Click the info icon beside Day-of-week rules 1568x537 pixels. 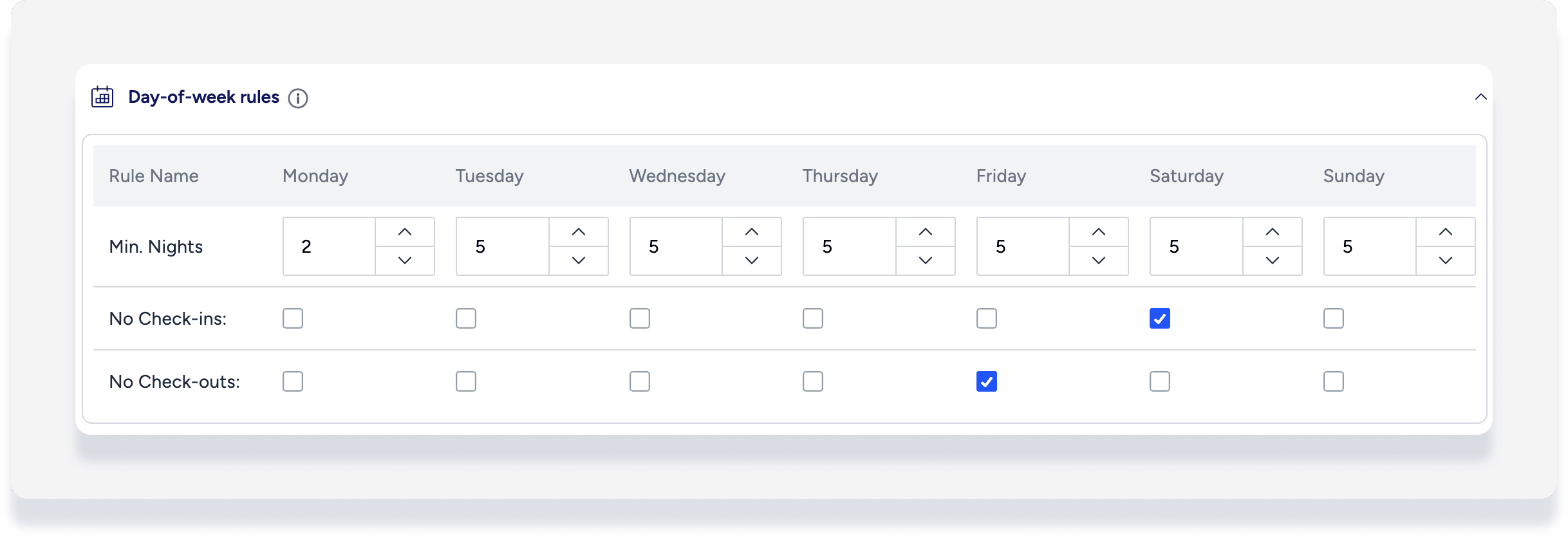point(297,98)
